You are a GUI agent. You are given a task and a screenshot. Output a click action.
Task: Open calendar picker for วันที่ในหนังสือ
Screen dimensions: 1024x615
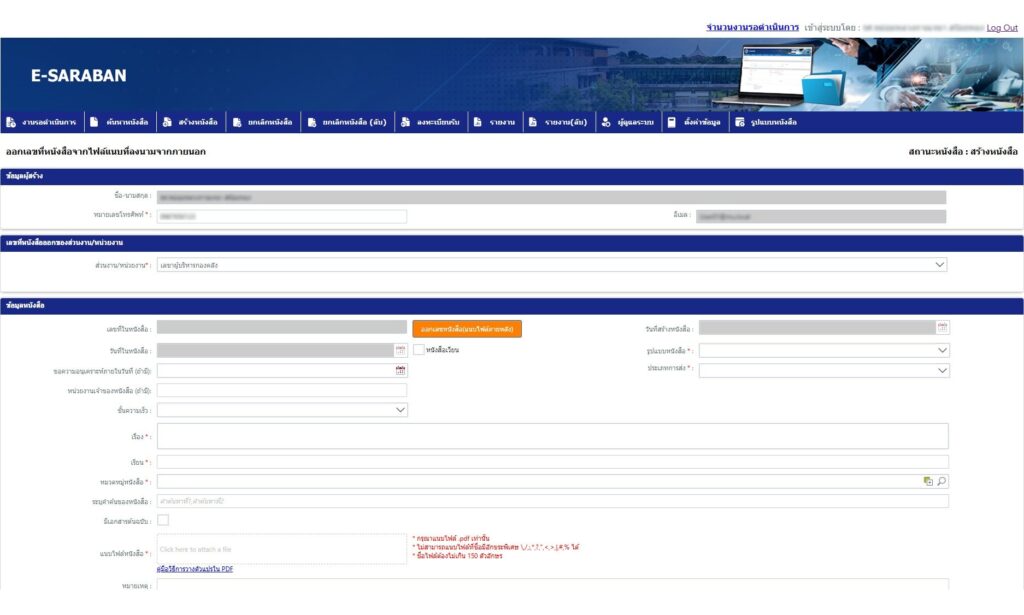coord(400,350)
